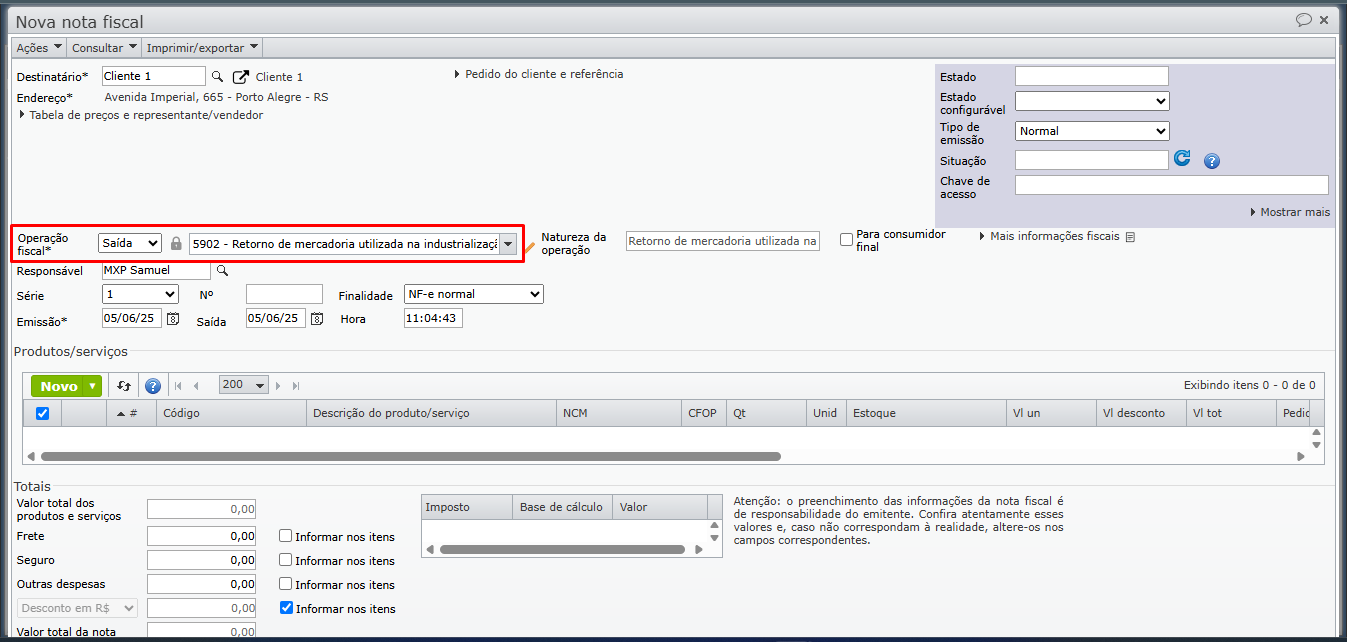This screenshot has width=1347, height=642.
Task: Click the help icon next to Situação
Action: click(x=1211, y=161)
